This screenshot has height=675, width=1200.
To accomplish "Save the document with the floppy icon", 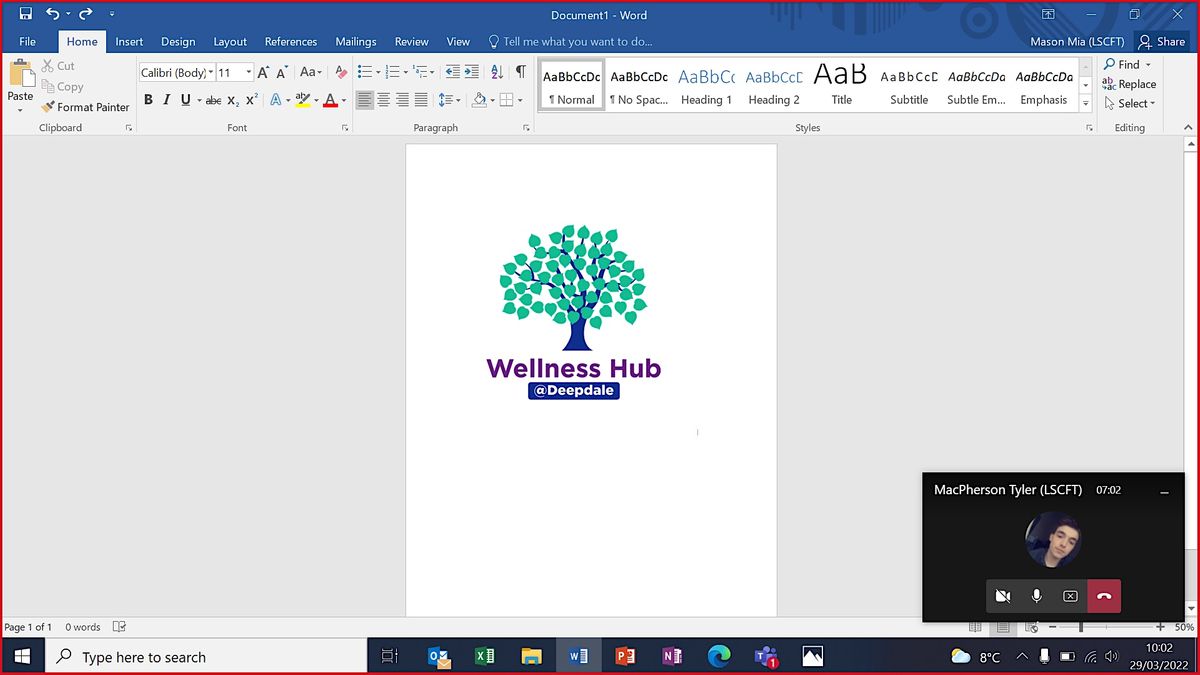I will 26,14.
